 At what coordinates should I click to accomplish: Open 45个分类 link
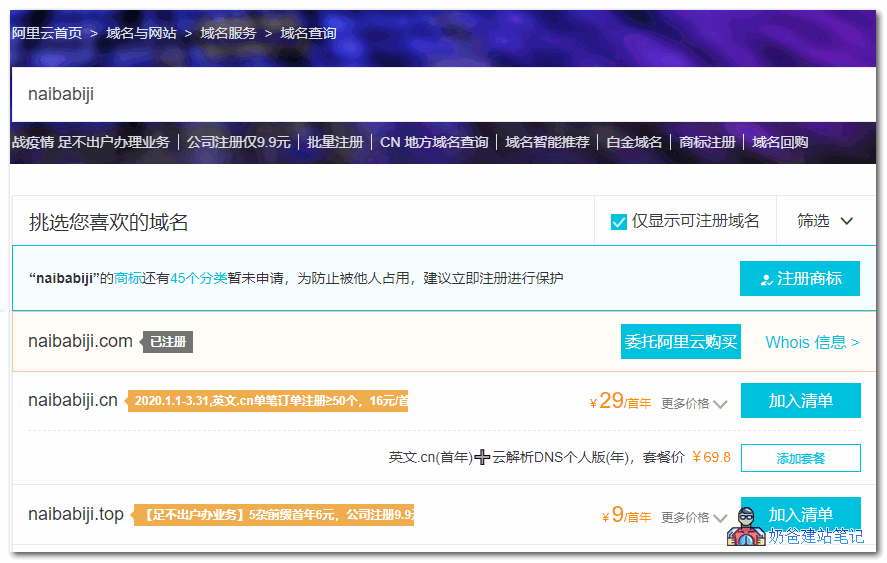coord(199,278)
